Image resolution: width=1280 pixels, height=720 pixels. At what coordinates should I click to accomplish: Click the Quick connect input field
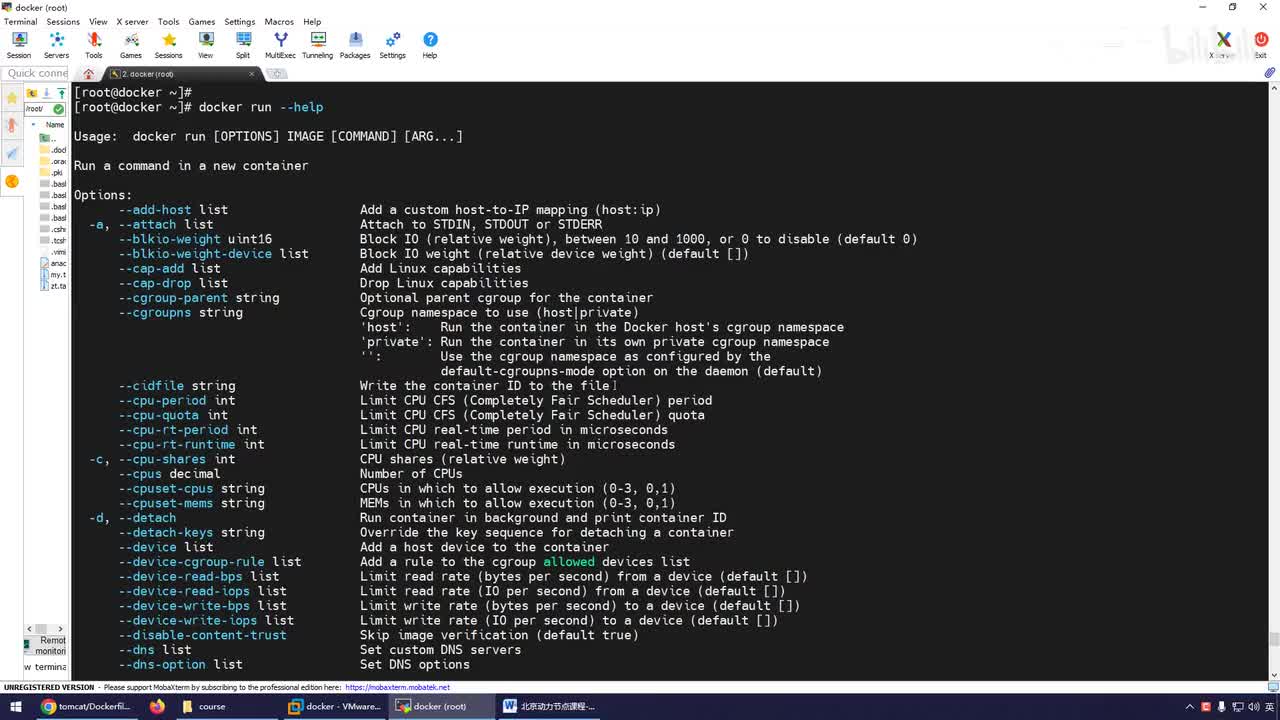pyautogui.click(x=36, y=73)
